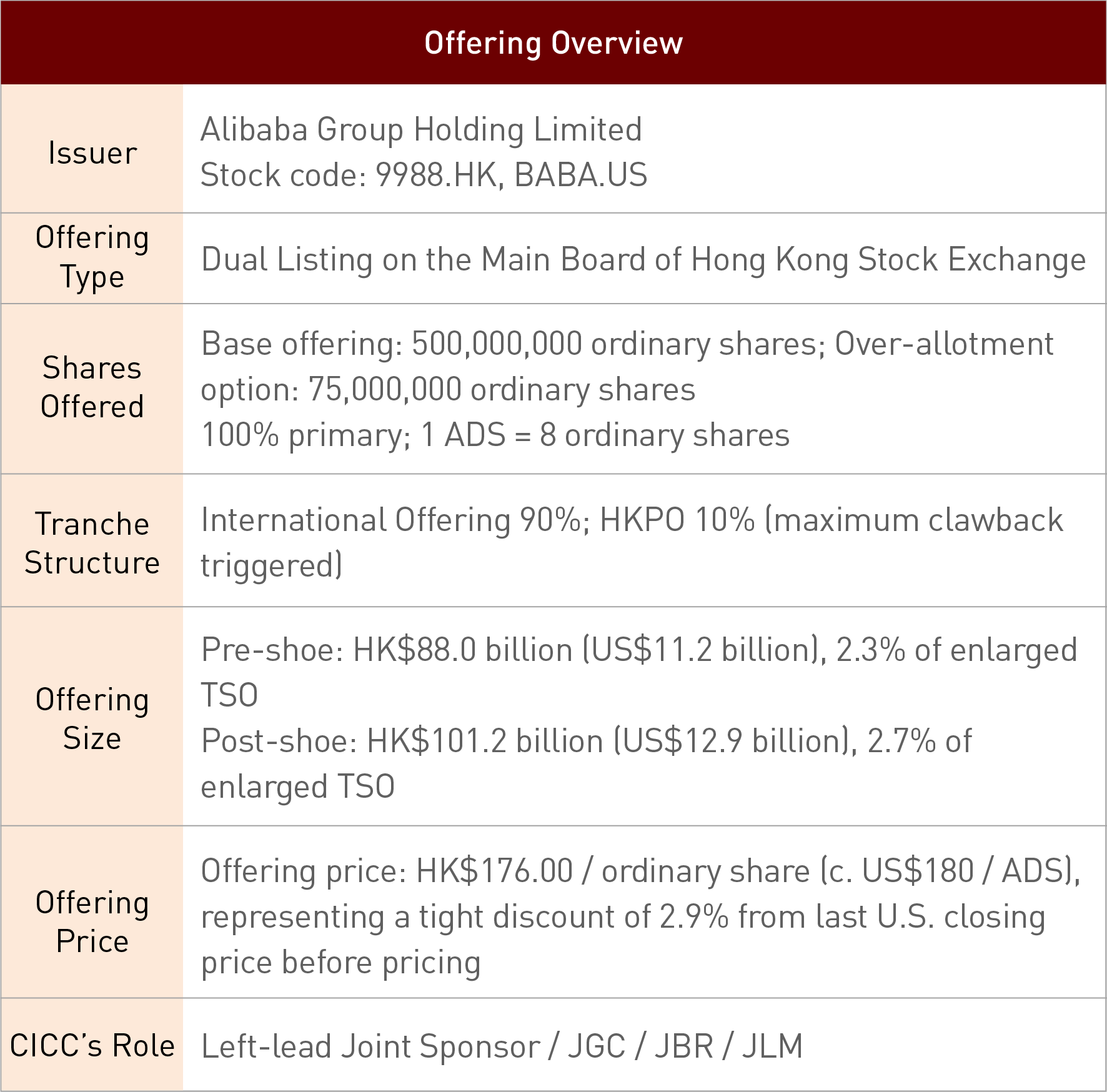Select the Offering Size row label
Image resolution: width=1107 pixels, height=1092 pixels.
click(92, 718)
